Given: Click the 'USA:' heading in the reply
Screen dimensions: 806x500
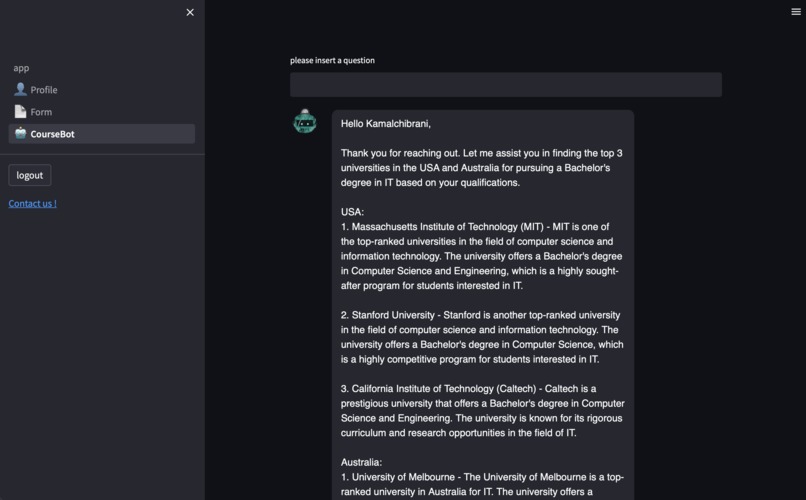Looking at the screenshot, I should pyautogui.click(x=352, y=212).
